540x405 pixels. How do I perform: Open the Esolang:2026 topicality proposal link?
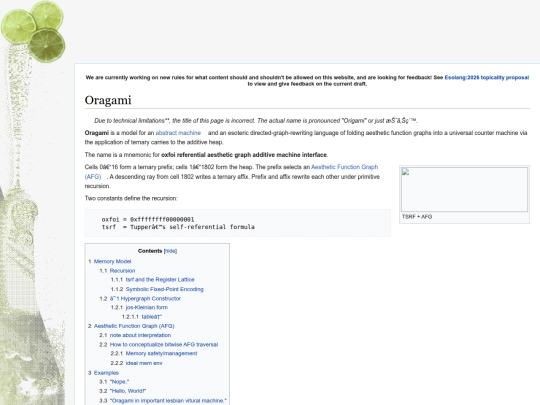click(487, 77)
